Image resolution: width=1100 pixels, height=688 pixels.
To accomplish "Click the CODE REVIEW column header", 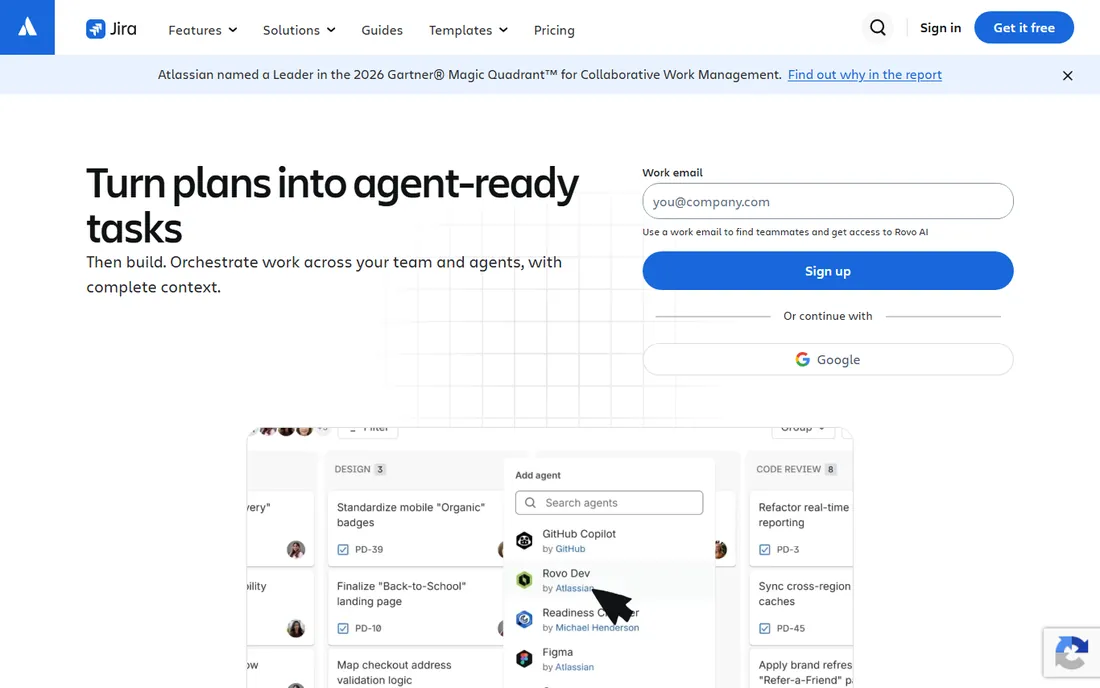I will pos(789,469).
